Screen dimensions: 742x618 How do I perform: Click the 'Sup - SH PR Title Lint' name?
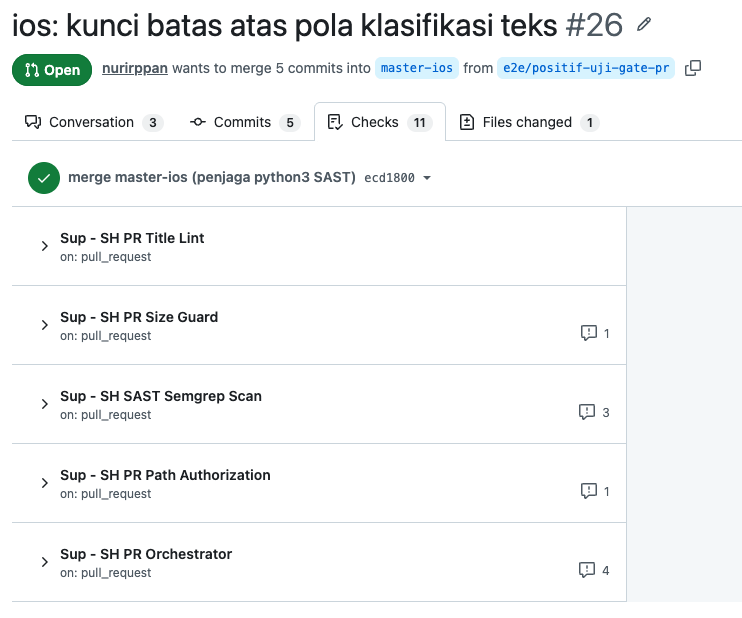coord(132,238)
